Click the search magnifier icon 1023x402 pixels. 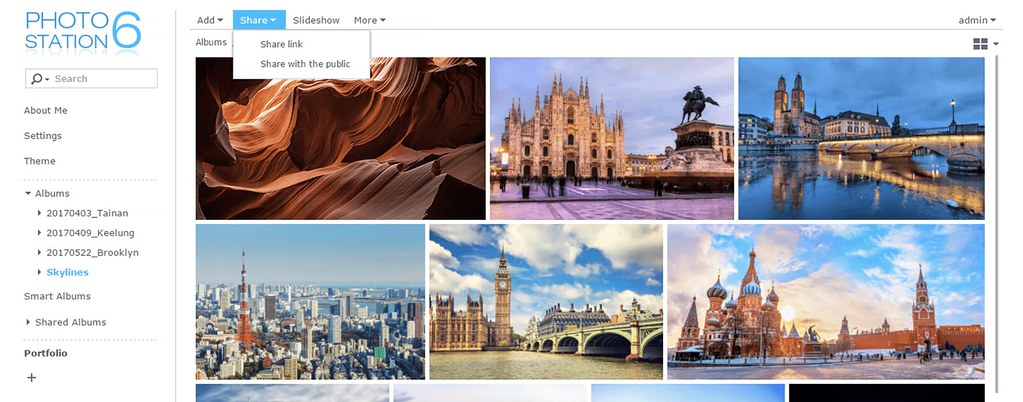pos(38,79)
